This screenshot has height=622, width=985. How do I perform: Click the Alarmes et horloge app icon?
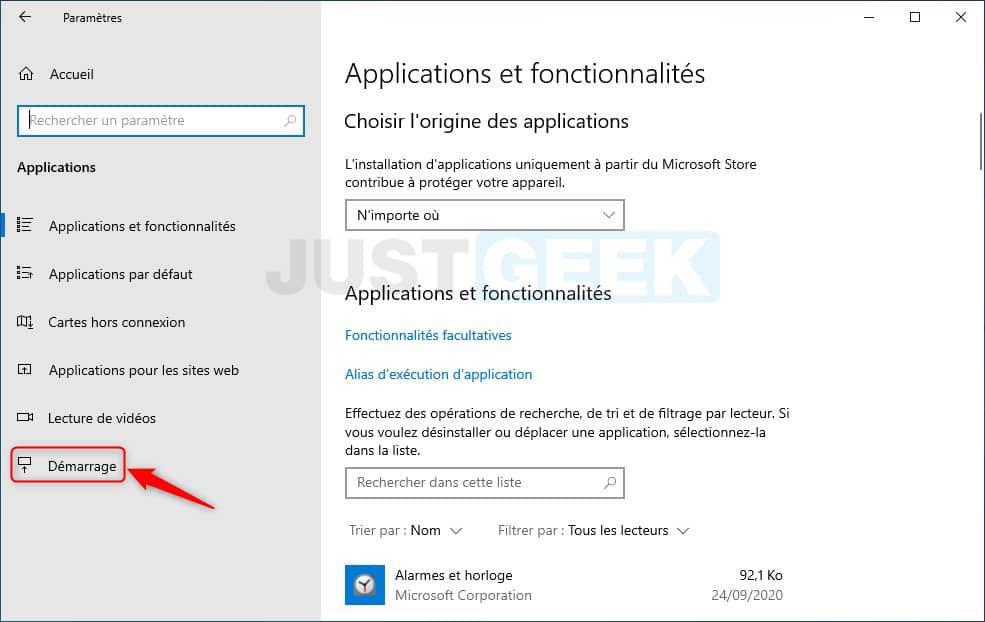coord(365,584)
